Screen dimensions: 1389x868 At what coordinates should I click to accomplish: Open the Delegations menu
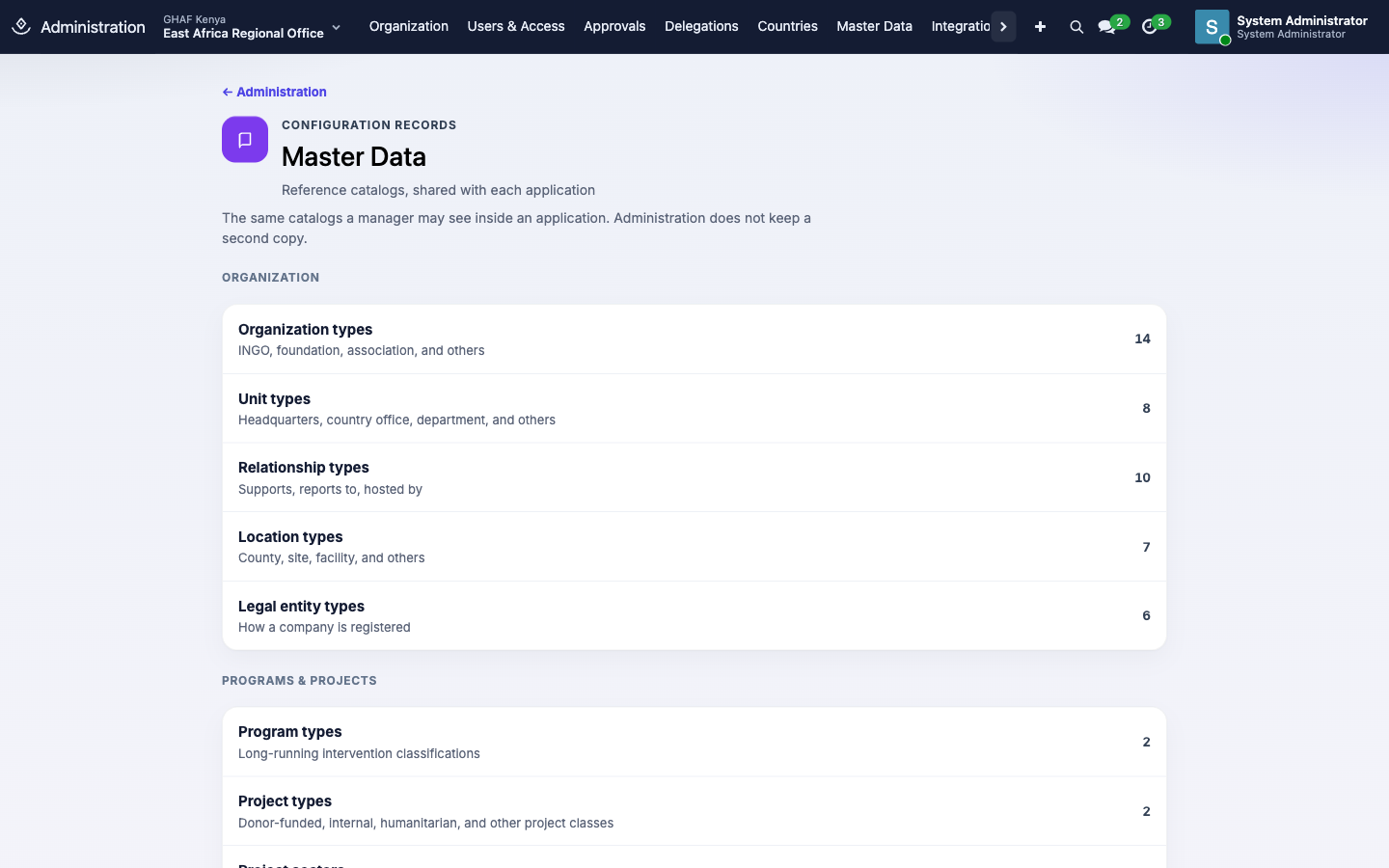pos(701,27)
